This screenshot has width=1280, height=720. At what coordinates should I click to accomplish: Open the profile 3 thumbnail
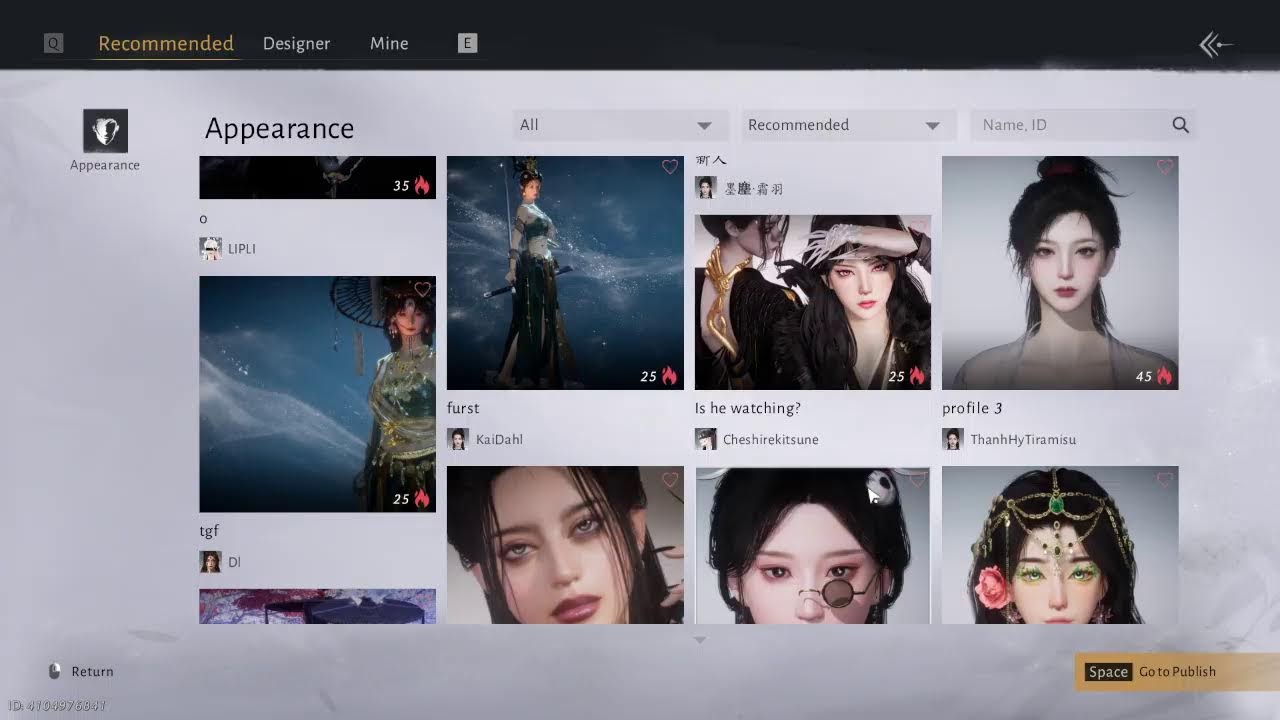(1060, 273)
